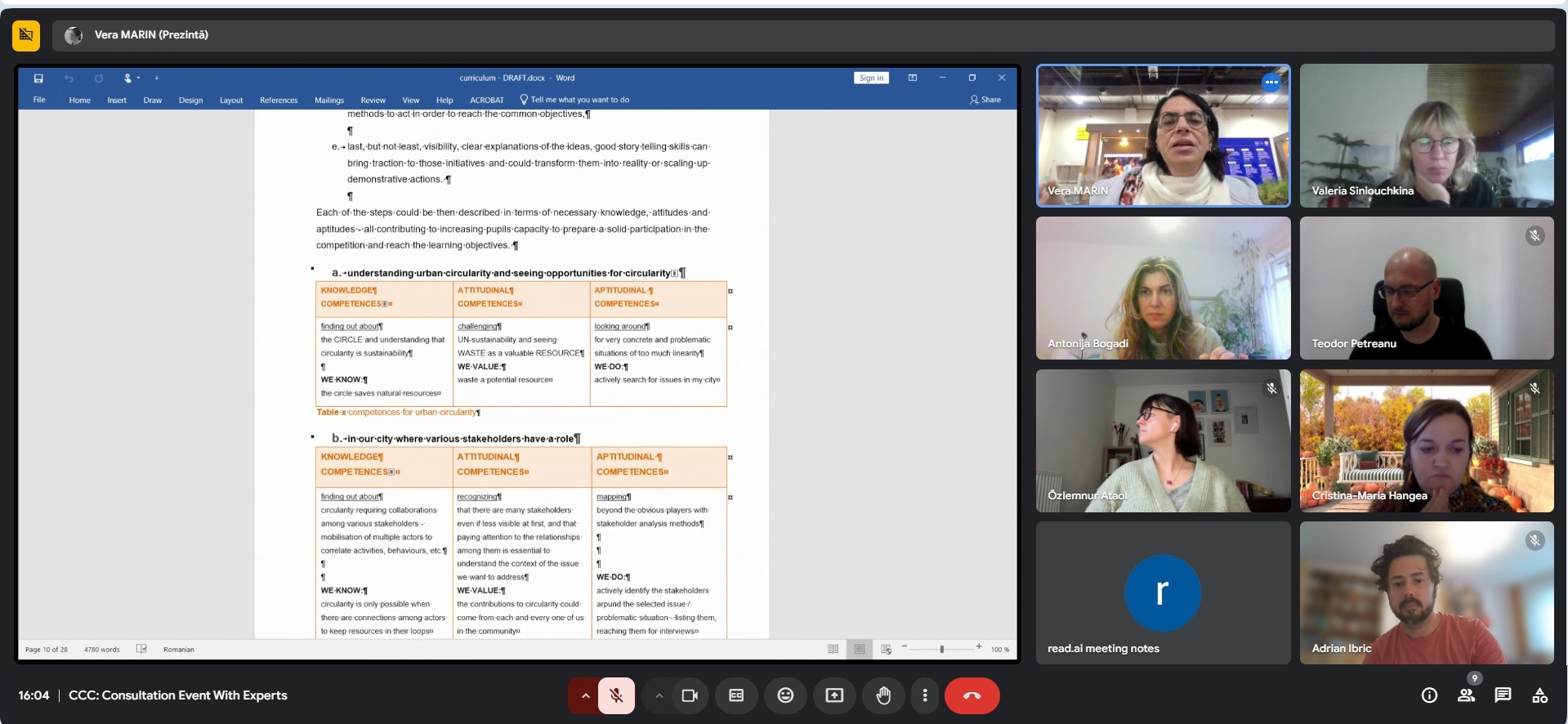The image size is (1568, 724).
Task: Open the chat panel
Action: coord(1503,695)
